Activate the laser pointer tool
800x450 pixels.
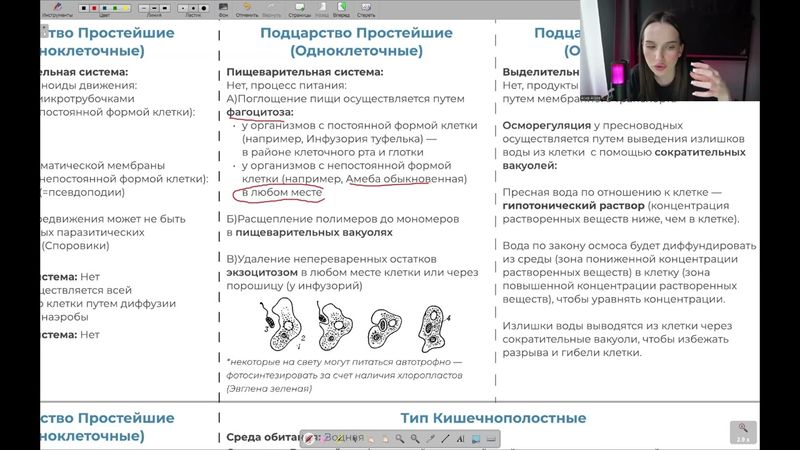coord(431,439)
